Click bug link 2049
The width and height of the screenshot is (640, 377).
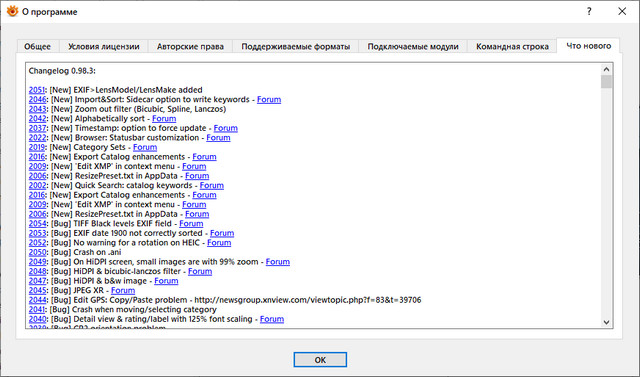click(x=37, y=262)
